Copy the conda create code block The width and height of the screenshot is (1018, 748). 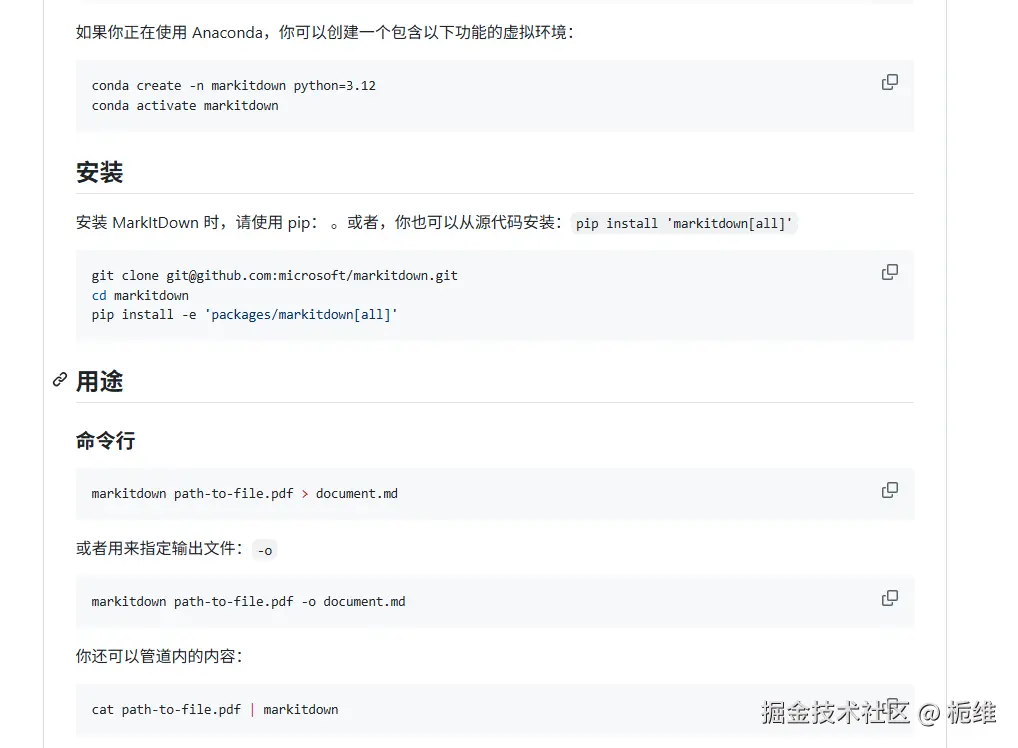(889, 82)
